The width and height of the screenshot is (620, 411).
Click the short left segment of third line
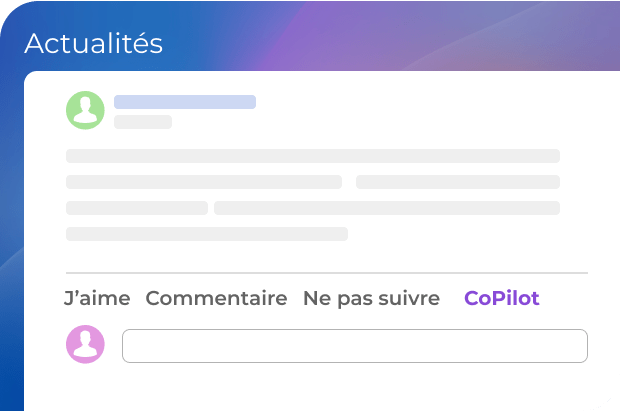pyautogui.click(x=137, y=208)
